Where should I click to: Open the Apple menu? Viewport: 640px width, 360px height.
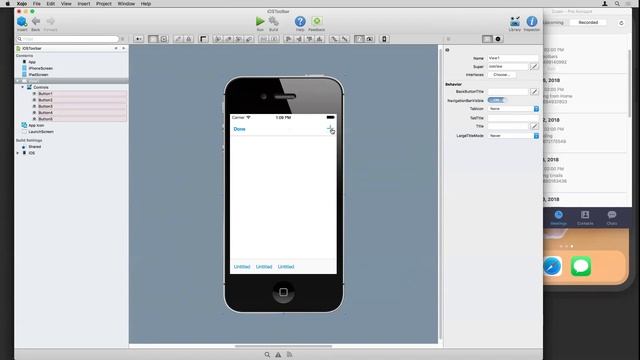pos(7,4)
